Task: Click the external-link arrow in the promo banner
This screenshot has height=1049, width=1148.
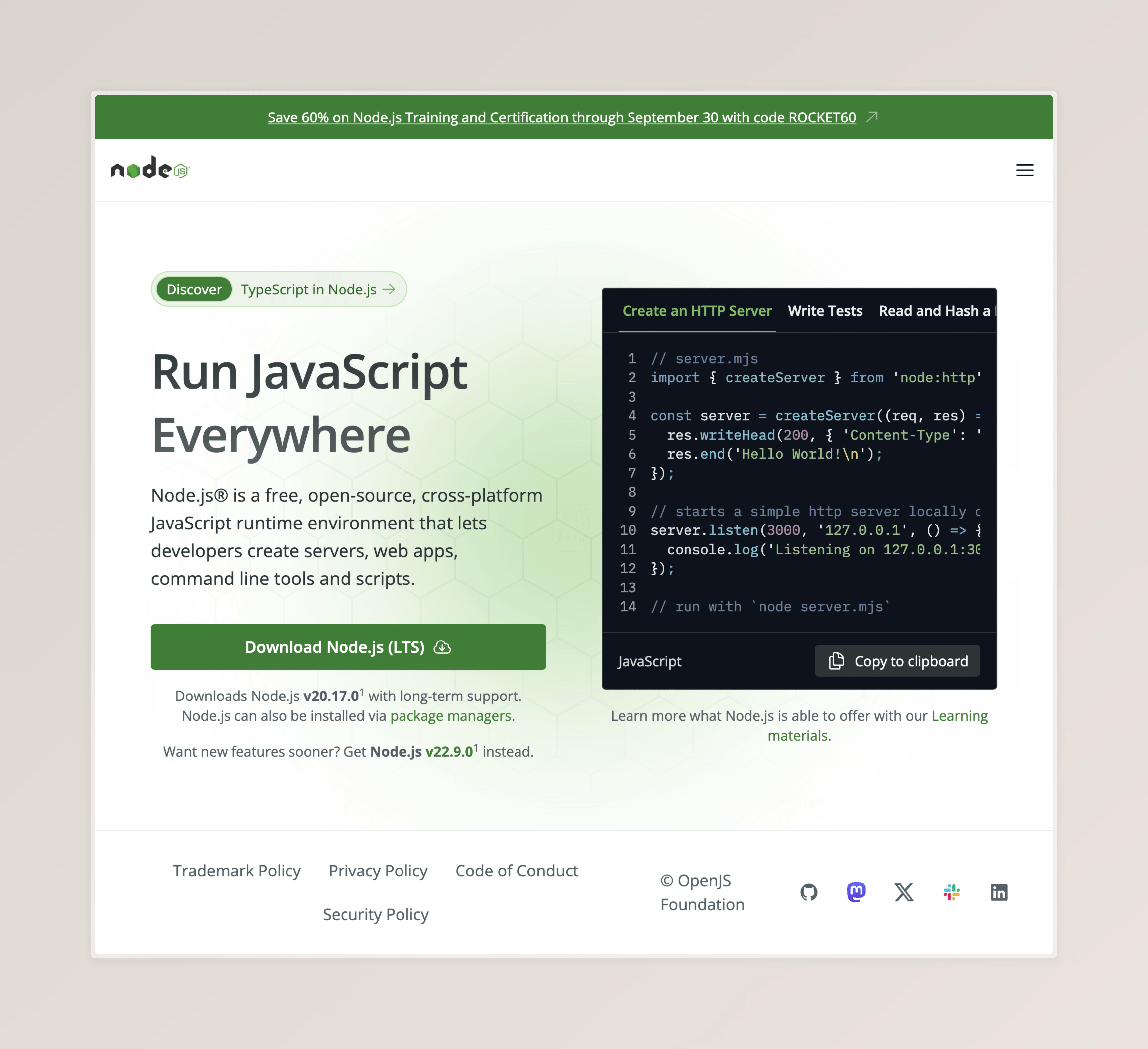Action: tap(872, 117)
